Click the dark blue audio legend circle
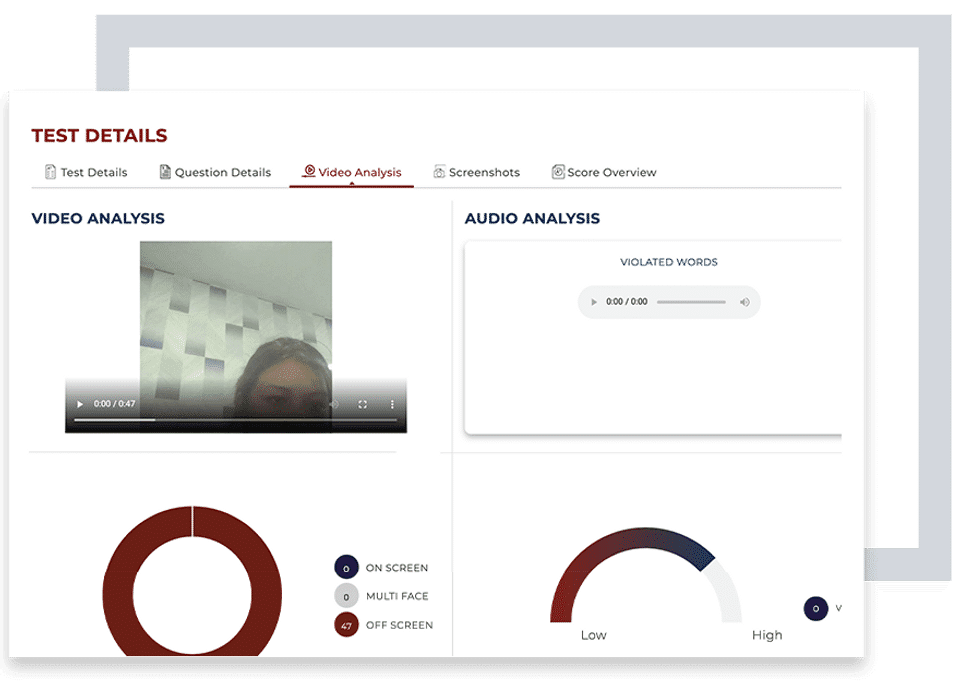This screenshot has height=683, width=960. point(816,608)
